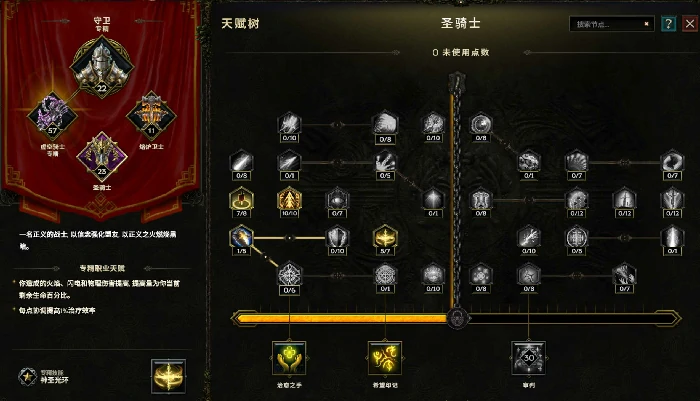Click the 希望印记 glowing sigils skill icon

click(x=385, y=358)
